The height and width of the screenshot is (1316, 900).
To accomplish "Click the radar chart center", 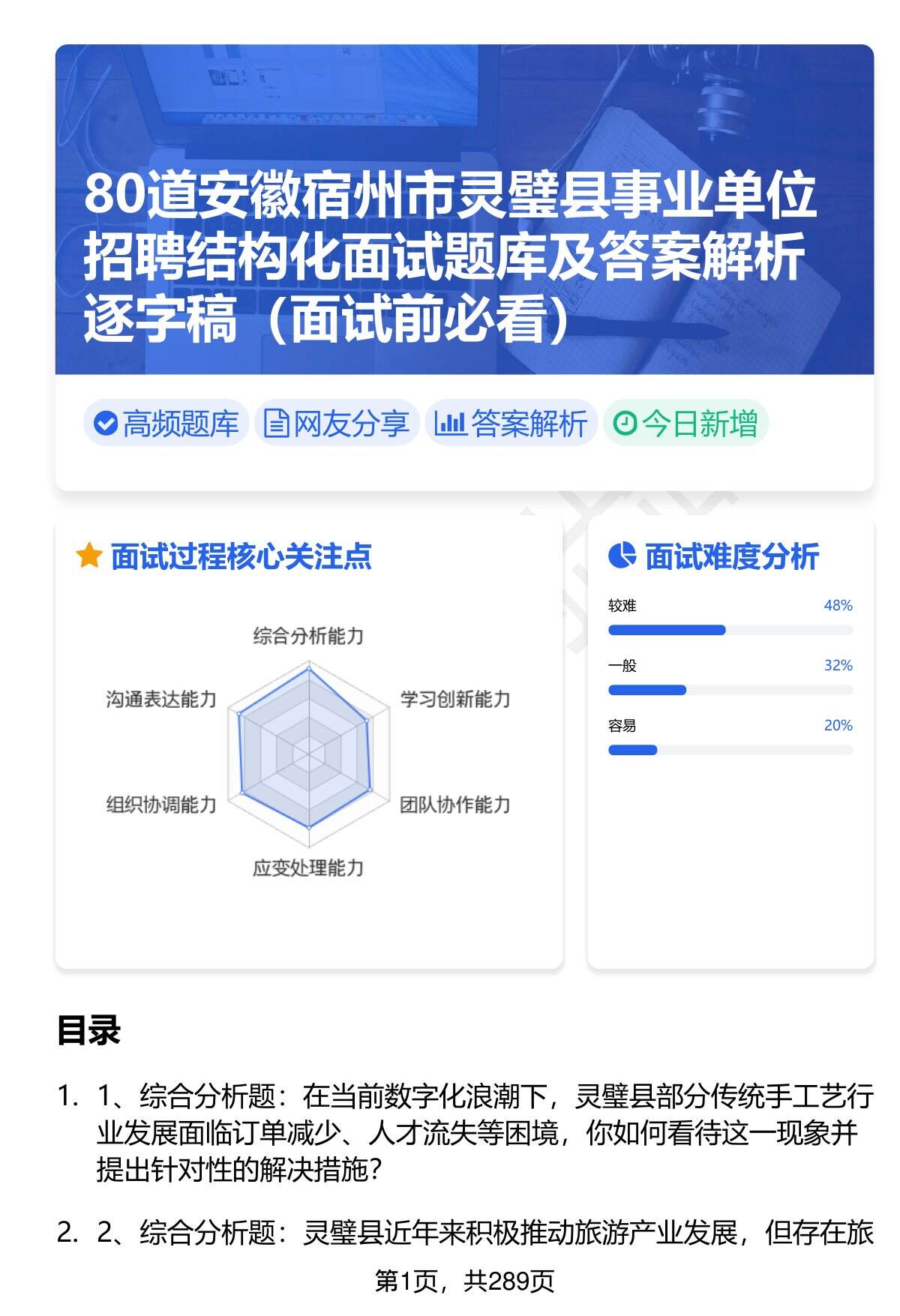I will (308, 751).
